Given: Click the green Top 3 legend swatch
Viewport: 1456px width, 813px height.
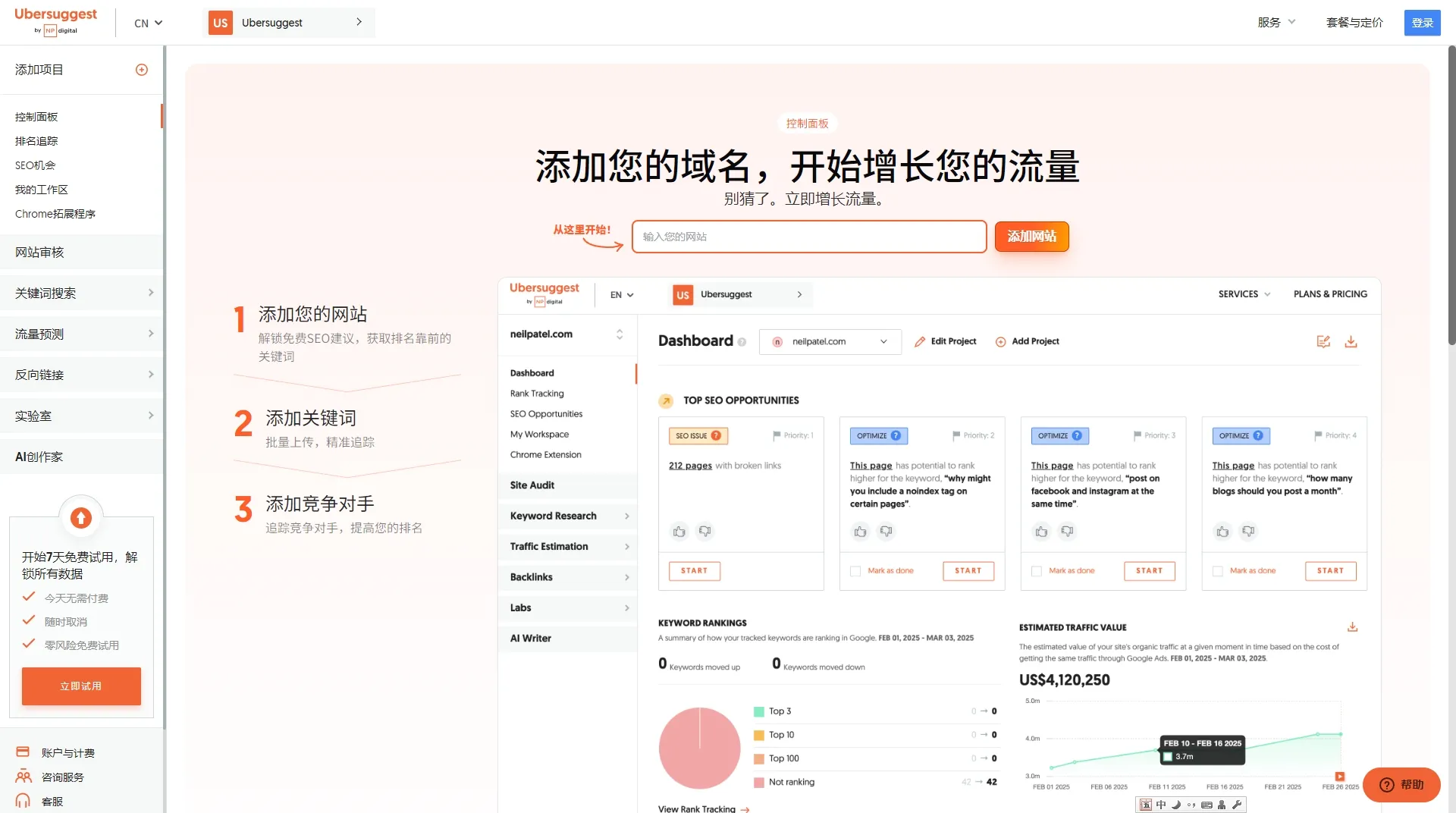Looking at the screenshot, I should [x=758, y=711].
